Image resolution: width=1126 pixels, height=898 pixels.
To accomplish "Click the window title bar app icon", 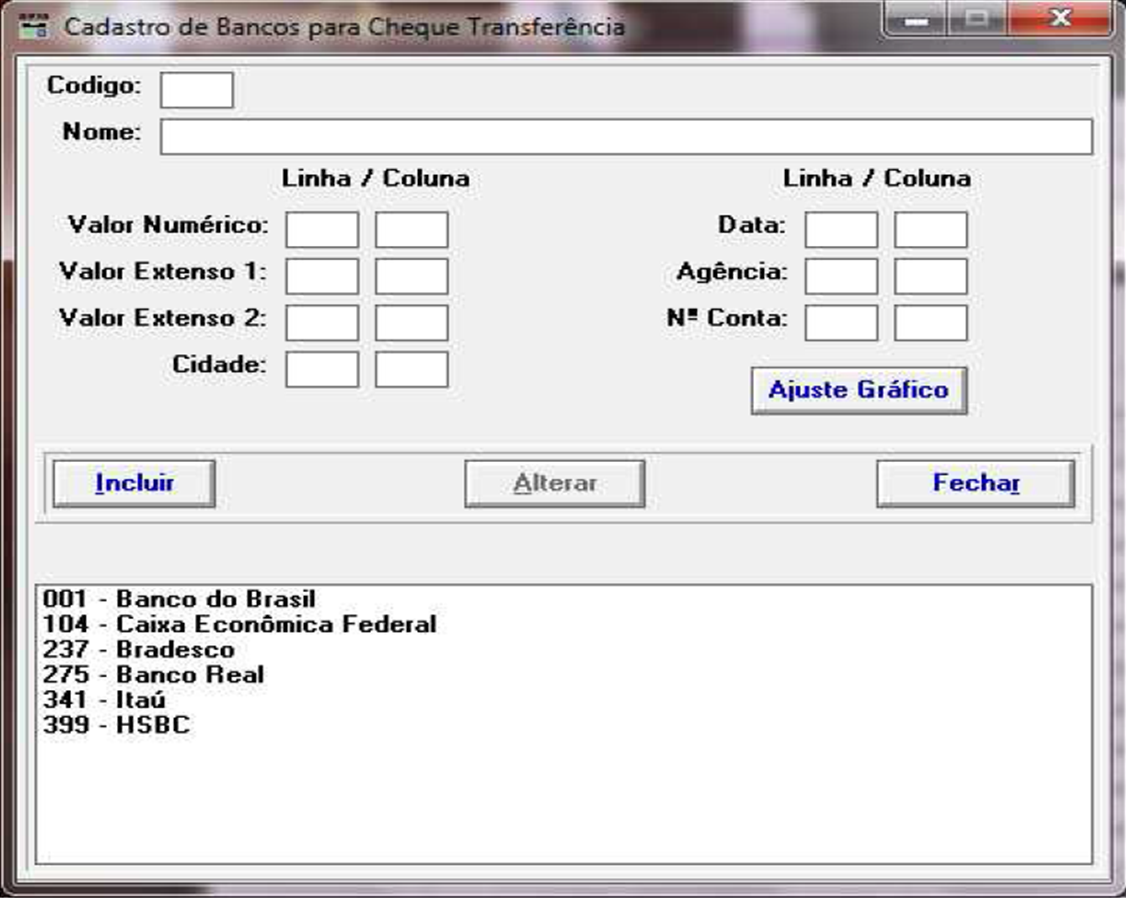I will (33, 27).
